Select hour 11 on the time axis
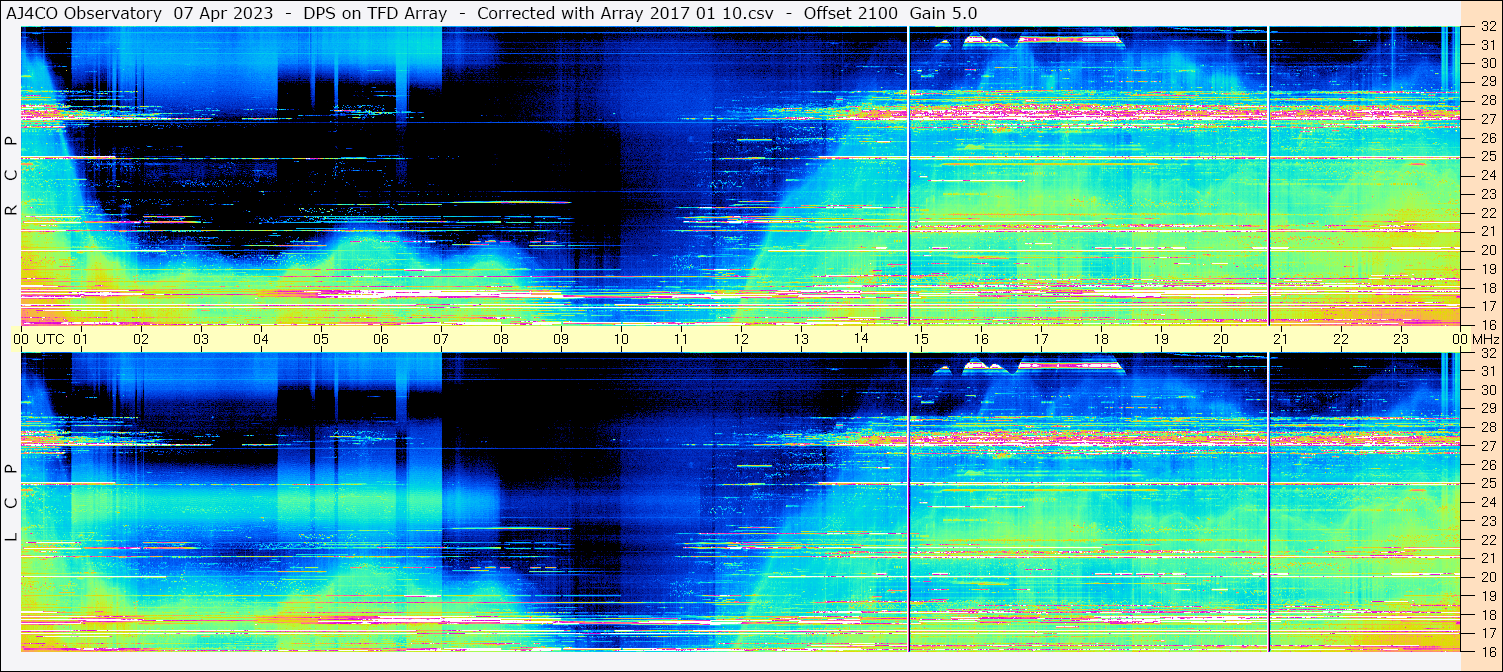1503x672 pixels. click(x=681, y=339)
